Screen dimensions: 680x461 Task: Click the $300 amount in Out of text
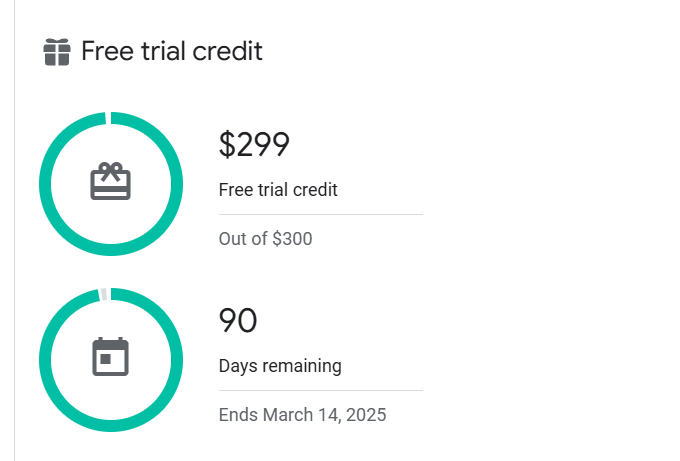[x=292, y=239]
